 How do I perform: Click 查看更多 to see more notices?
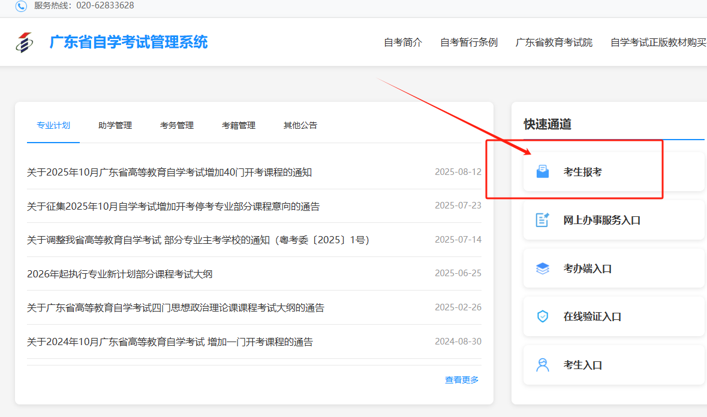462,380
